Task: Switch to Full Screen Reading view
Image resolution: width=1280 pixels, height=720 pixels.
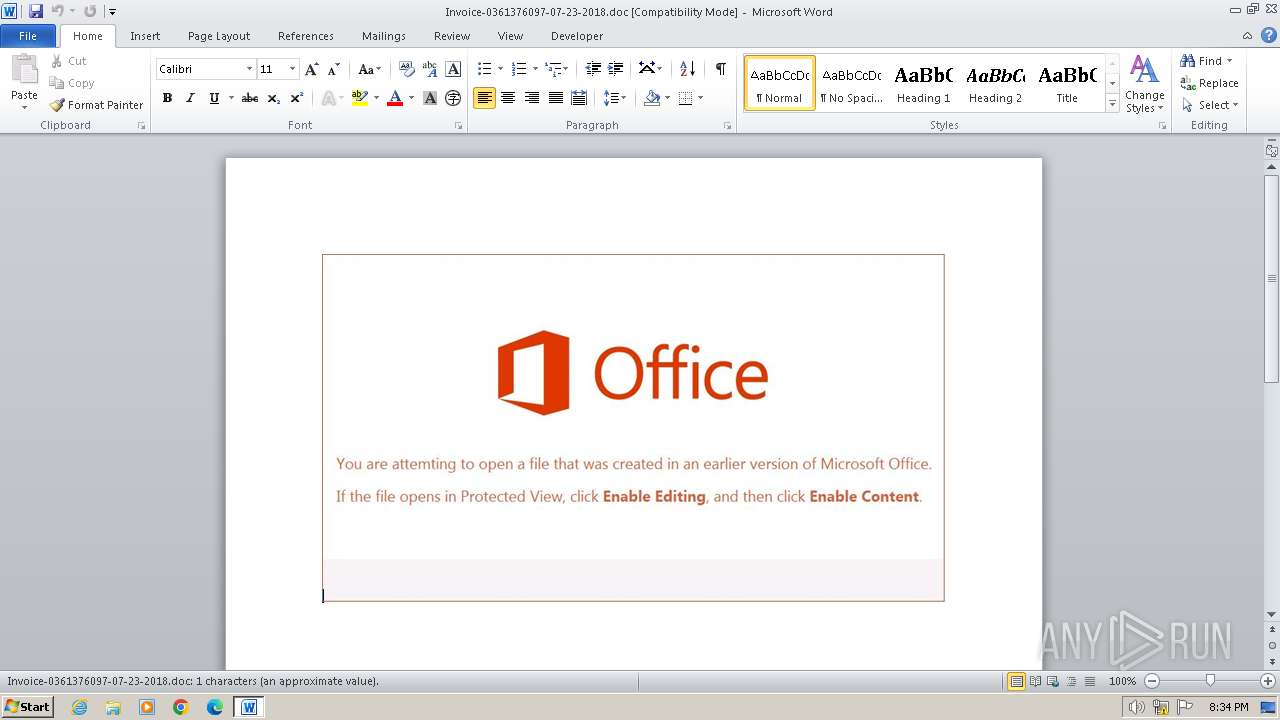Action: coord(1034,681)
